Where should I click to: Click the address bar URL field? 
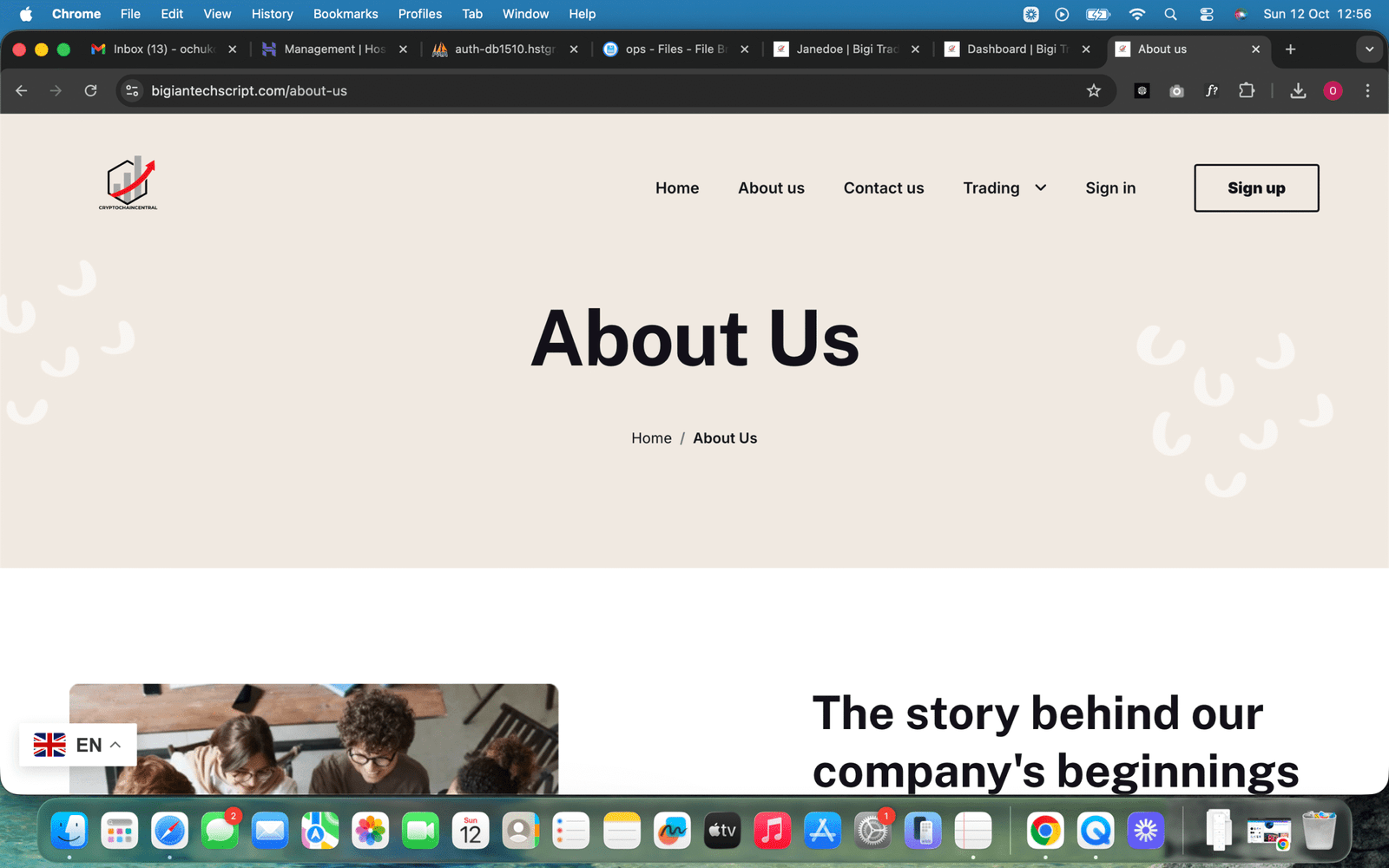click(608, 90)
